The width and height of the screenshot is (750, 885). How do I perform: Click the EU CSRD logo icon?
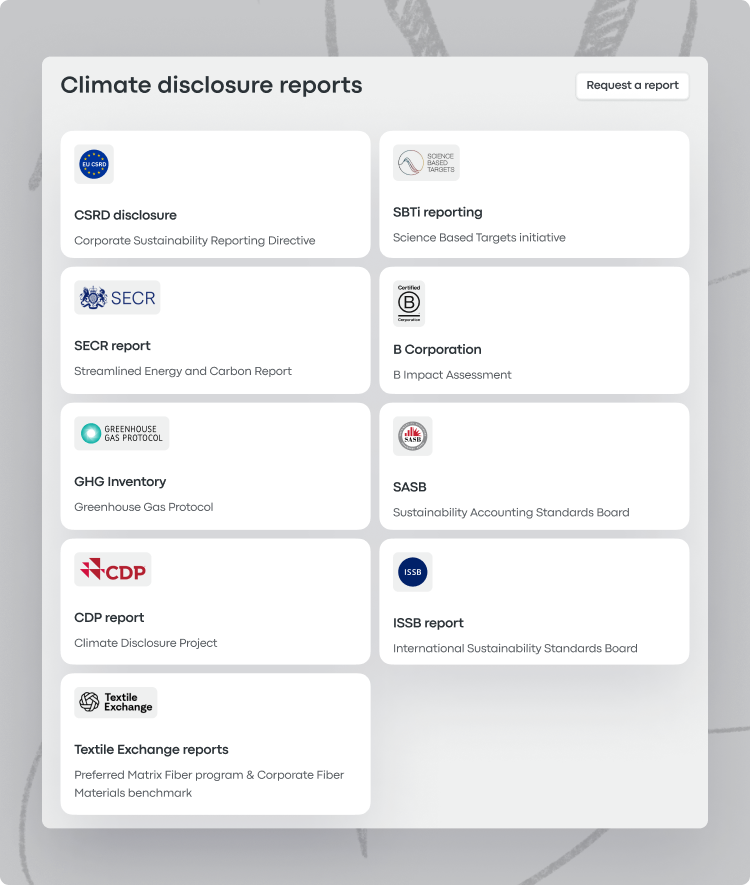click(94, 164)
